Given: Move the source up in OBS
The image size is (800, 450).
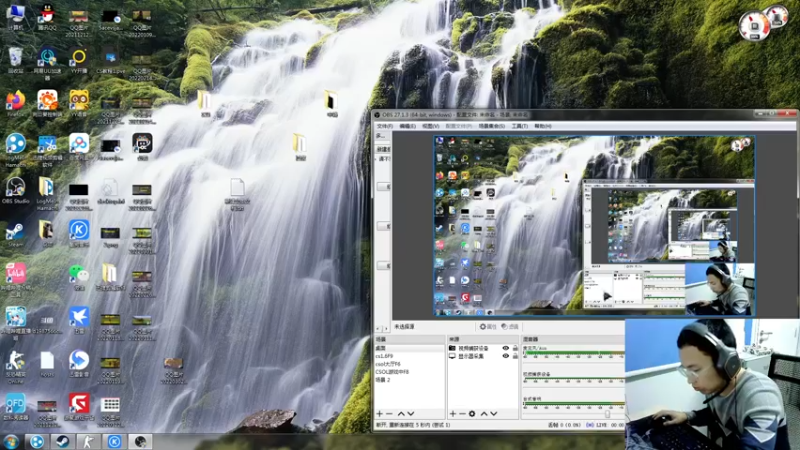Looking at the screenshot, I should (x=484, y=414).
